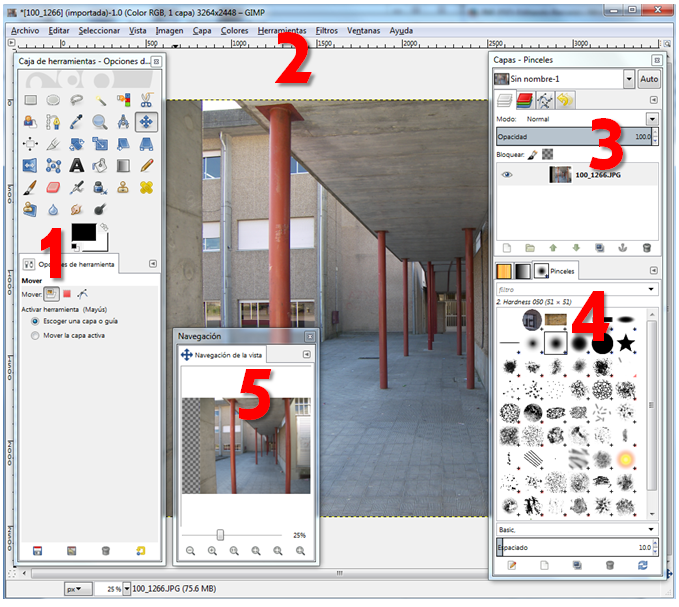679x607 pixels.
Task: Select the Heal tool yellow bandage
Action: tap(146, 187)
